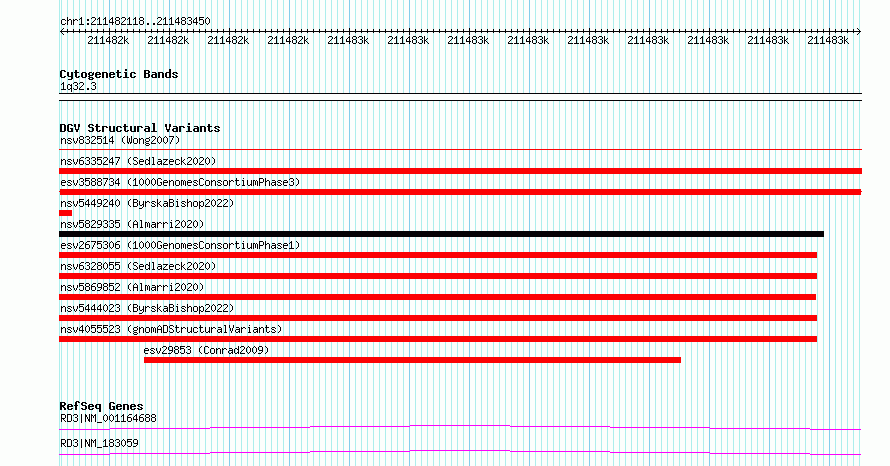The height and width of the screenshot is (466, 890).
Task: Select the DGV Structural Variants track title
Action: point(140,128)
